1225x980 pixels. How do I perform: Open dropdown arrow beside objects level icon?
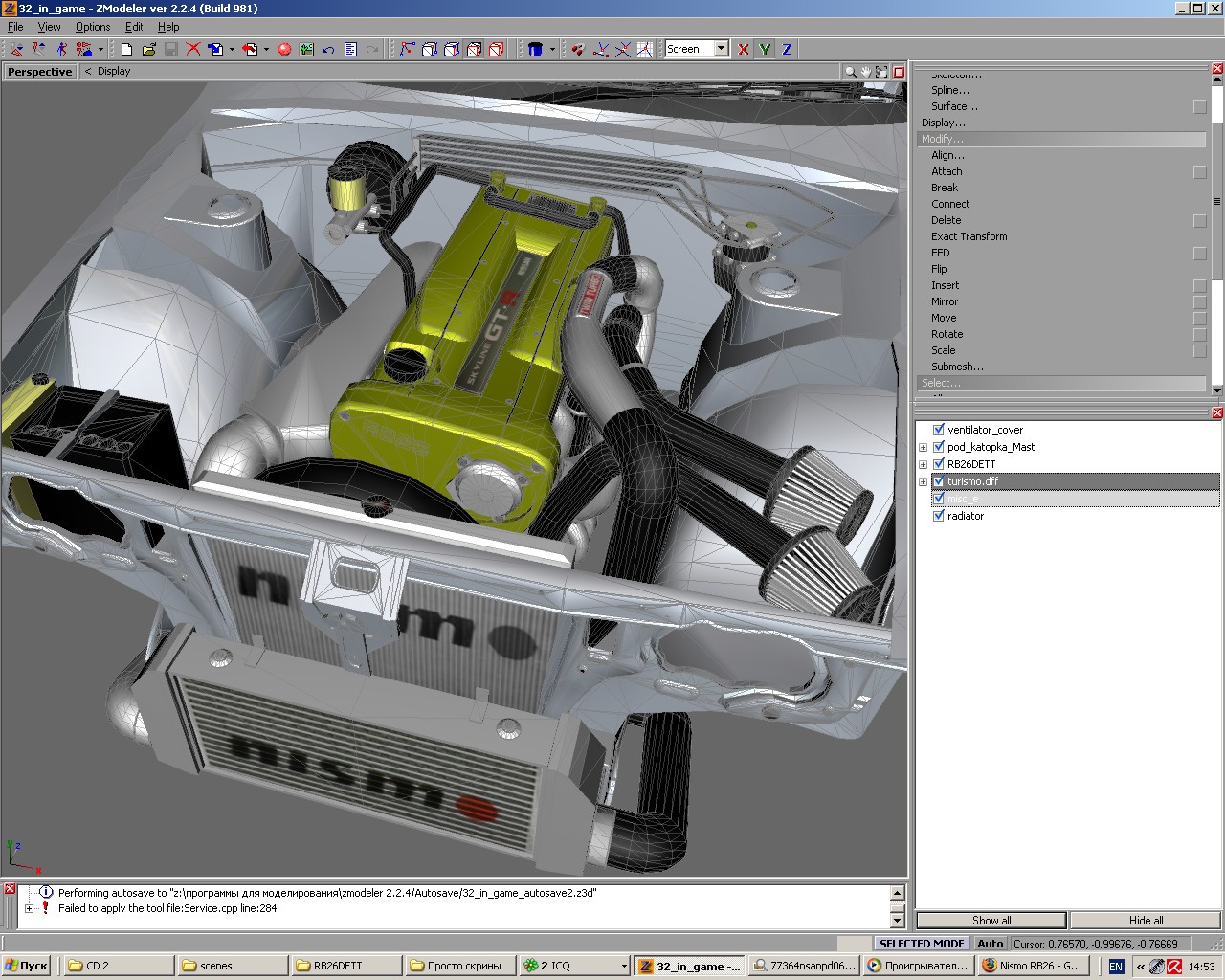click(100, 49)
